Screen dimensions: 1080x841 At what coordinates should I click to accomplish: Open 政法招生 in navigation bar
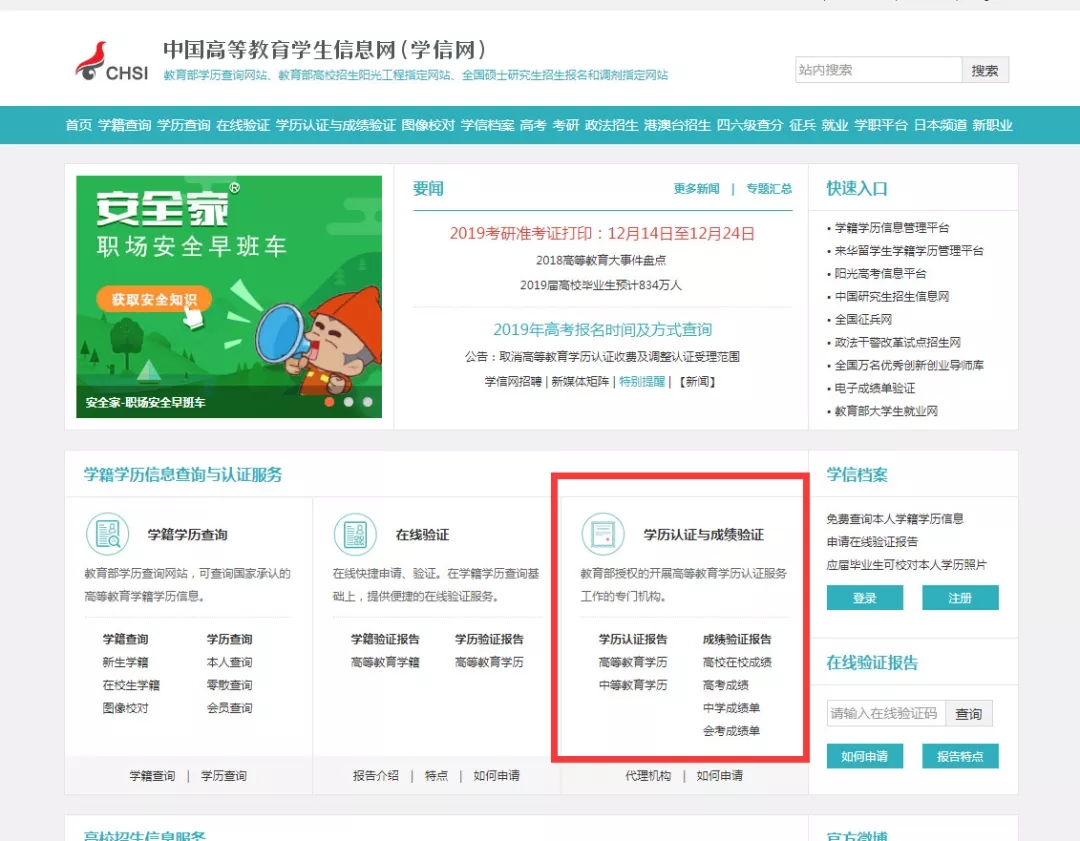(x=612, y=125)
